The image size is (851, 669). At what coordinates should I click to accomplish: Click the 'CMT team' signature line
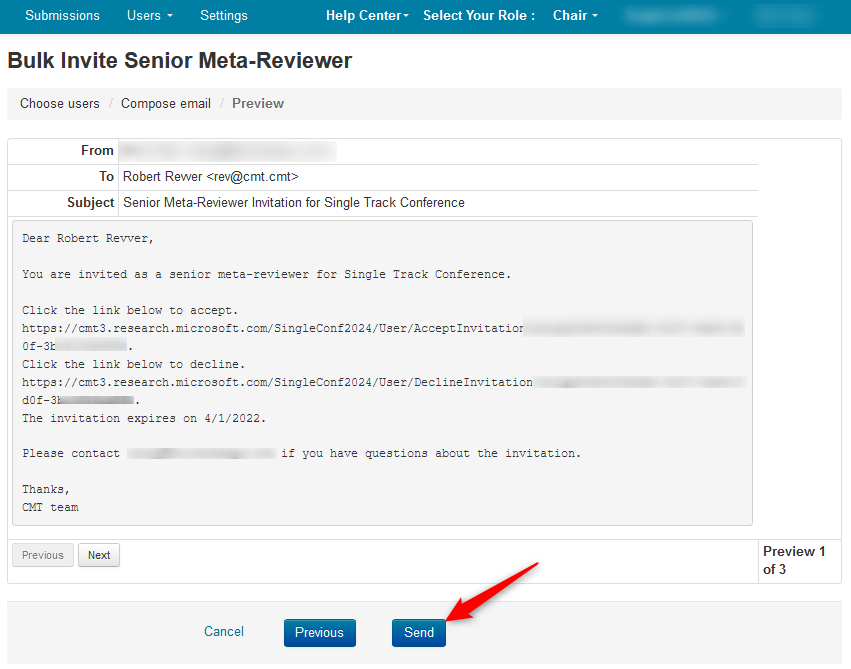point(50,508)
